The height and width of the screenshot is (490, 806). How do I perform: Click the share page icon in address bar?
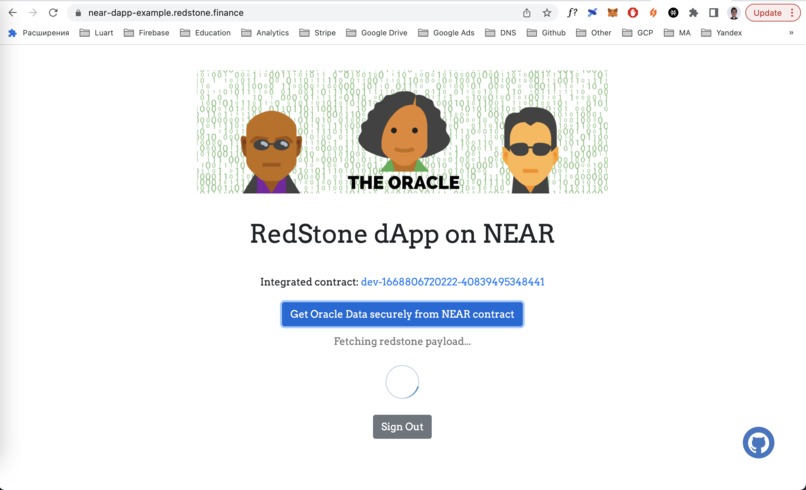tap(526, 13)
